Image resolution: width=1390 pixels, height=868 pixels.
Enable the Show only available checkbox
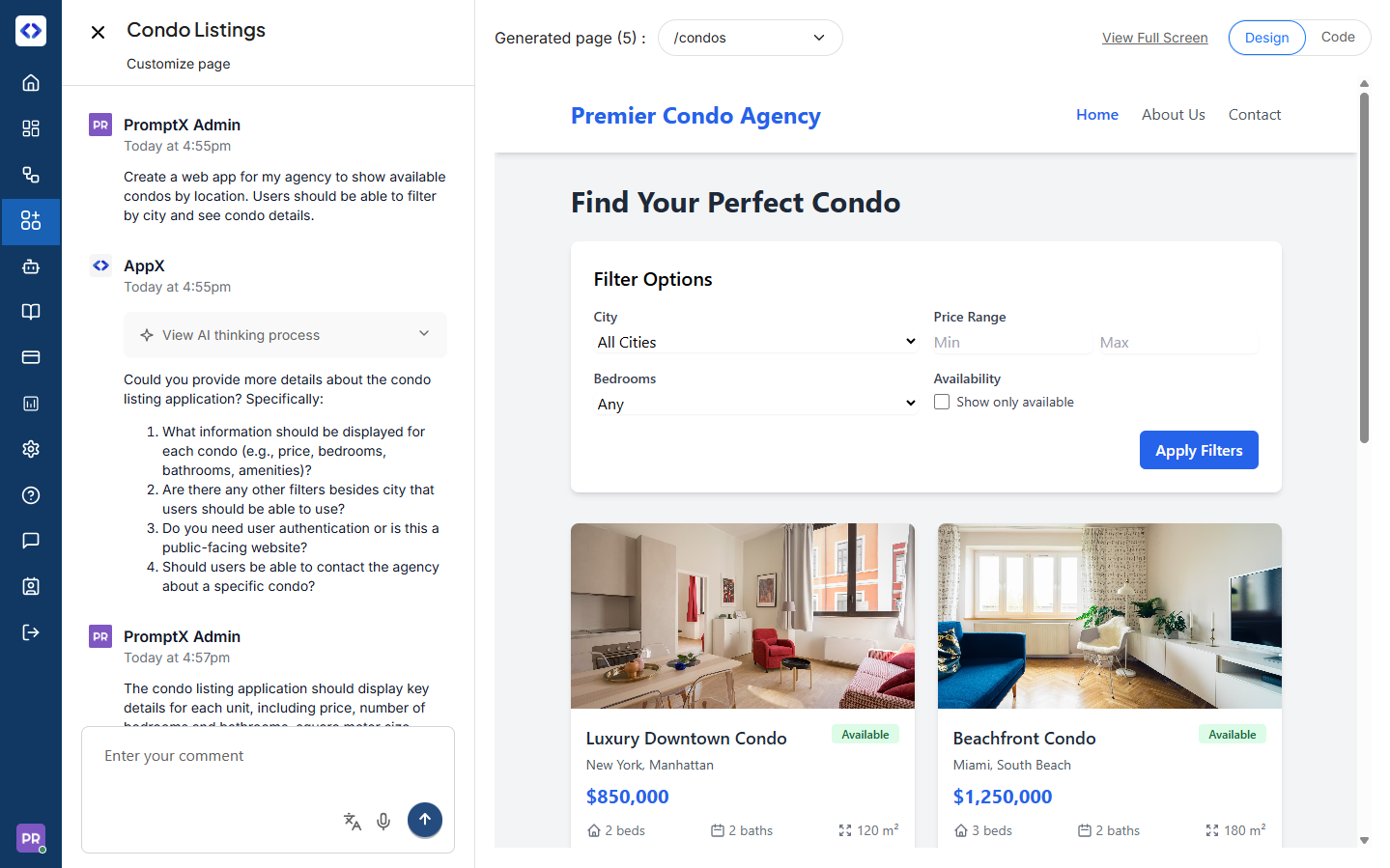click(x=942, y=402)
